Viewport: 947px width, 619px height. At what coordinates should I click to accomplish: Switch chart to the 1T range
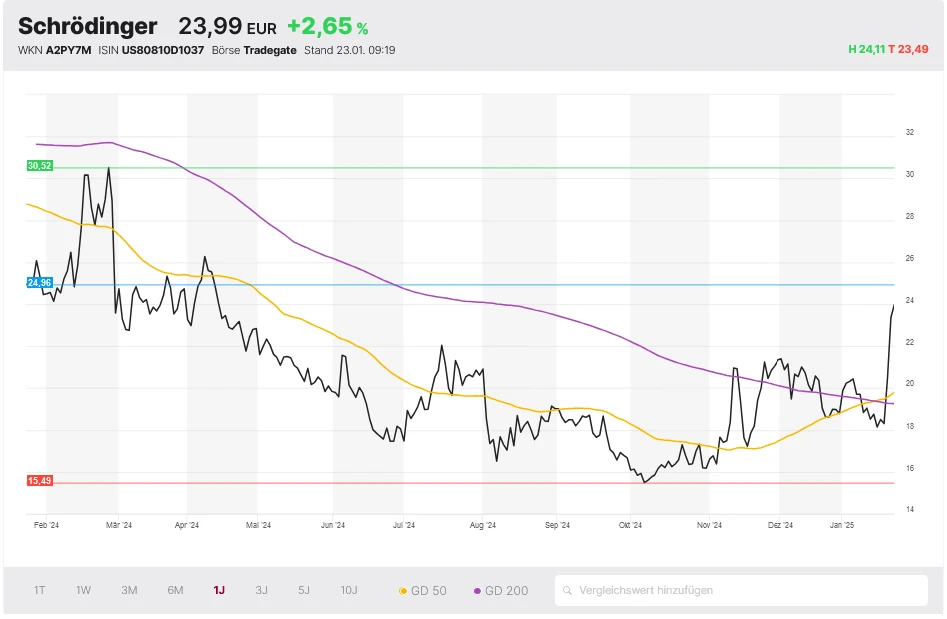[40, 590]
